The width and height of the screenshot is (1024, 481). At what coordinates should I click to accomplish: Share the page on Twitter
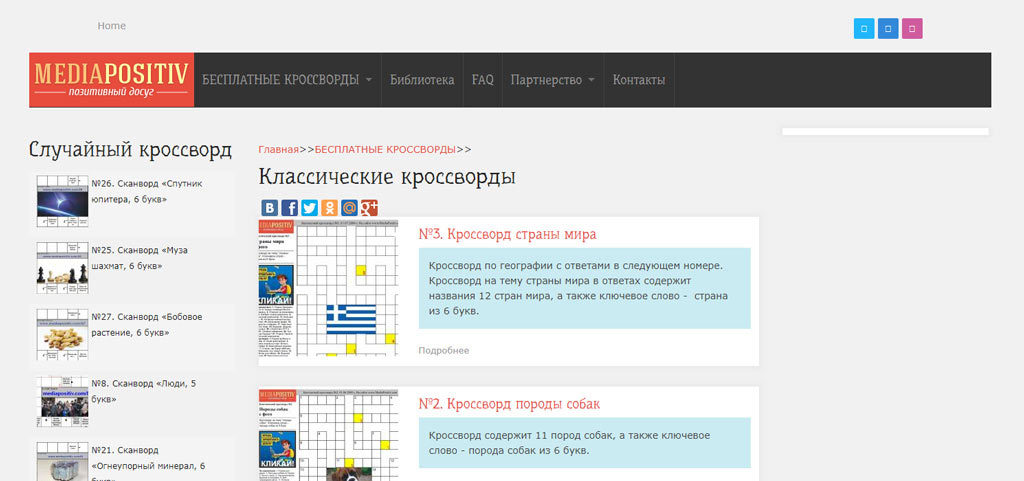click(x=310, y=208)
